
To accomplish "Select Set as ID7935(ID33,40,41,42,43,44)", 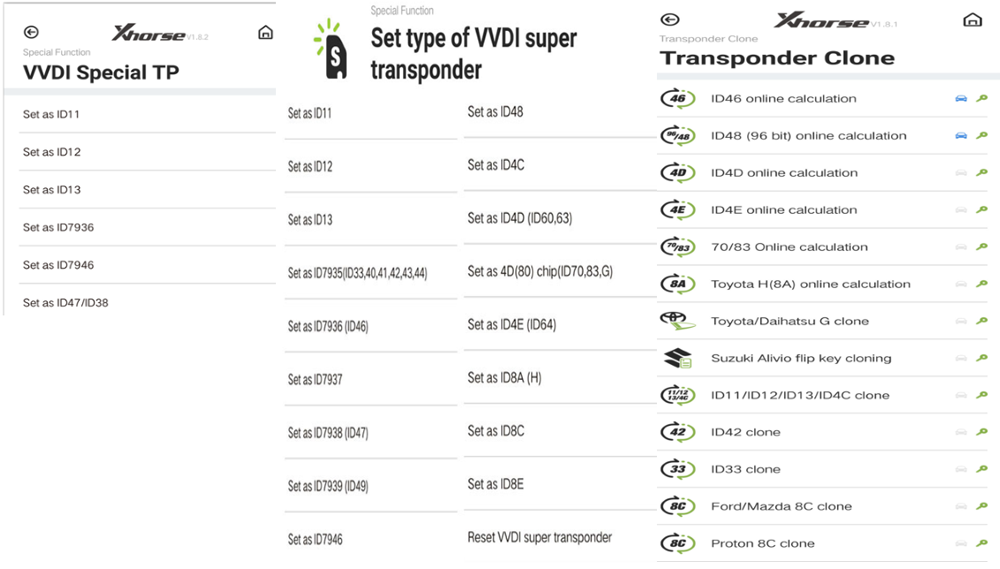I will (x=357, y=273).
